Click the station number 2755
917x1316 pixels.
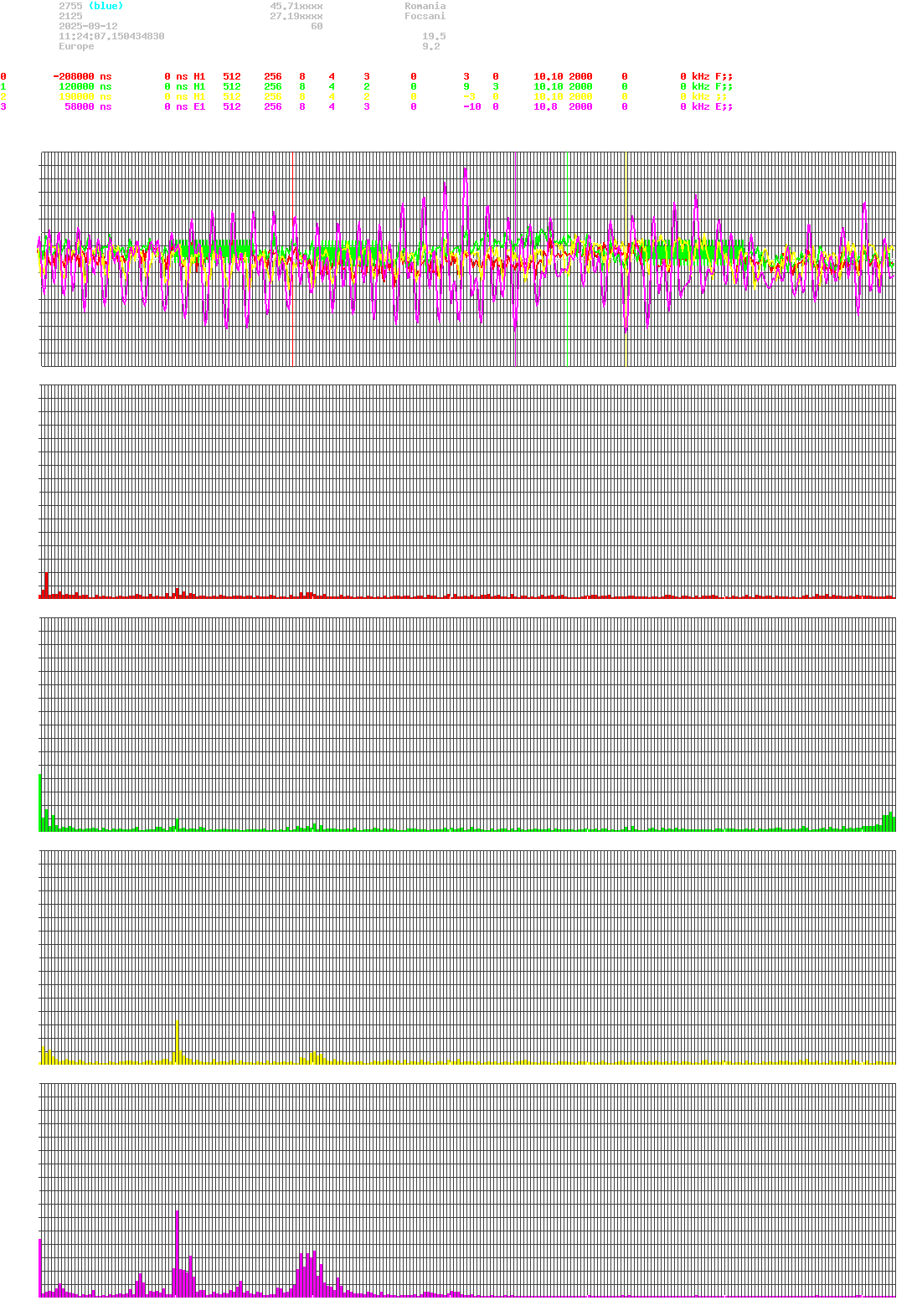(x=70, y=6)
